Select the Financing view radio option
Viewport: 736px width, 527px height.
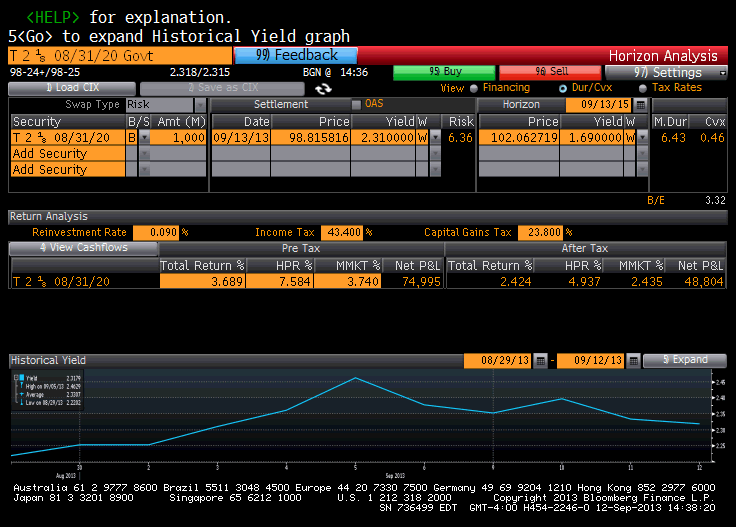pos(472,88)
